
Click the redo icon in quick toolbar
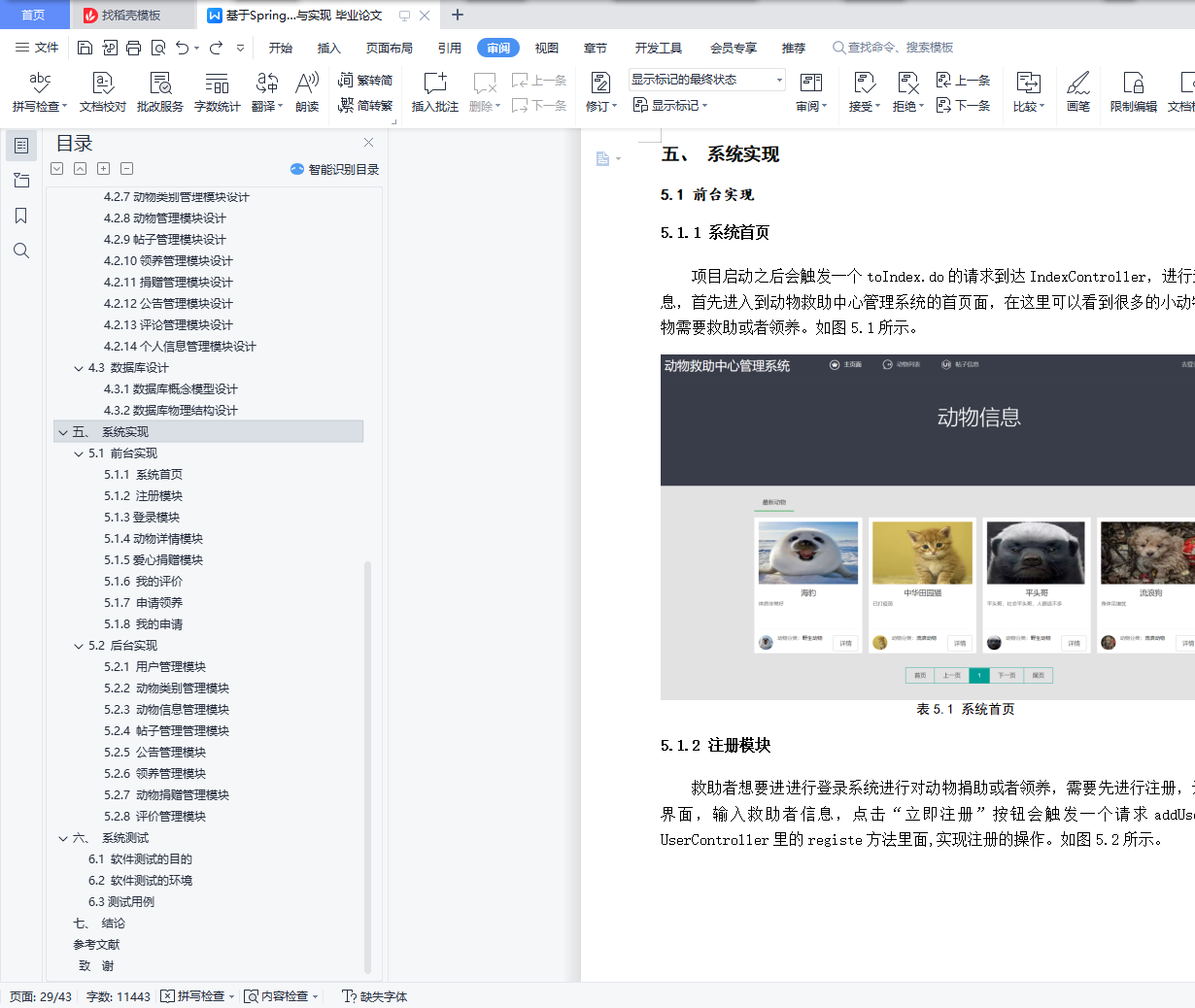(216, 48)
